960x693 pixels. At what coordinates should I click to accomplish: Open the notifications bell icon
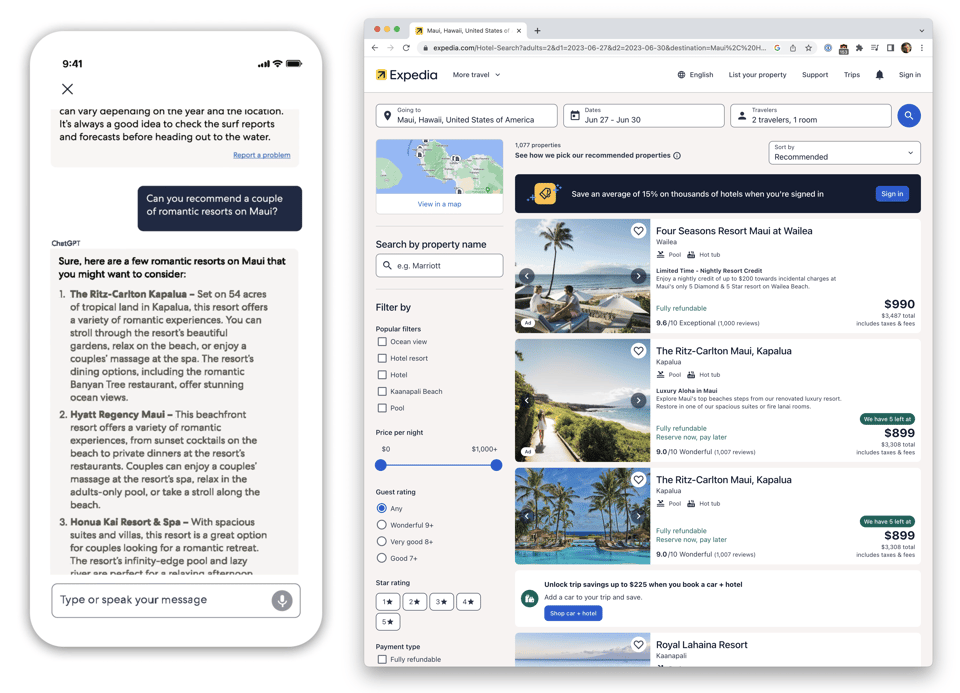coord(879,75)
